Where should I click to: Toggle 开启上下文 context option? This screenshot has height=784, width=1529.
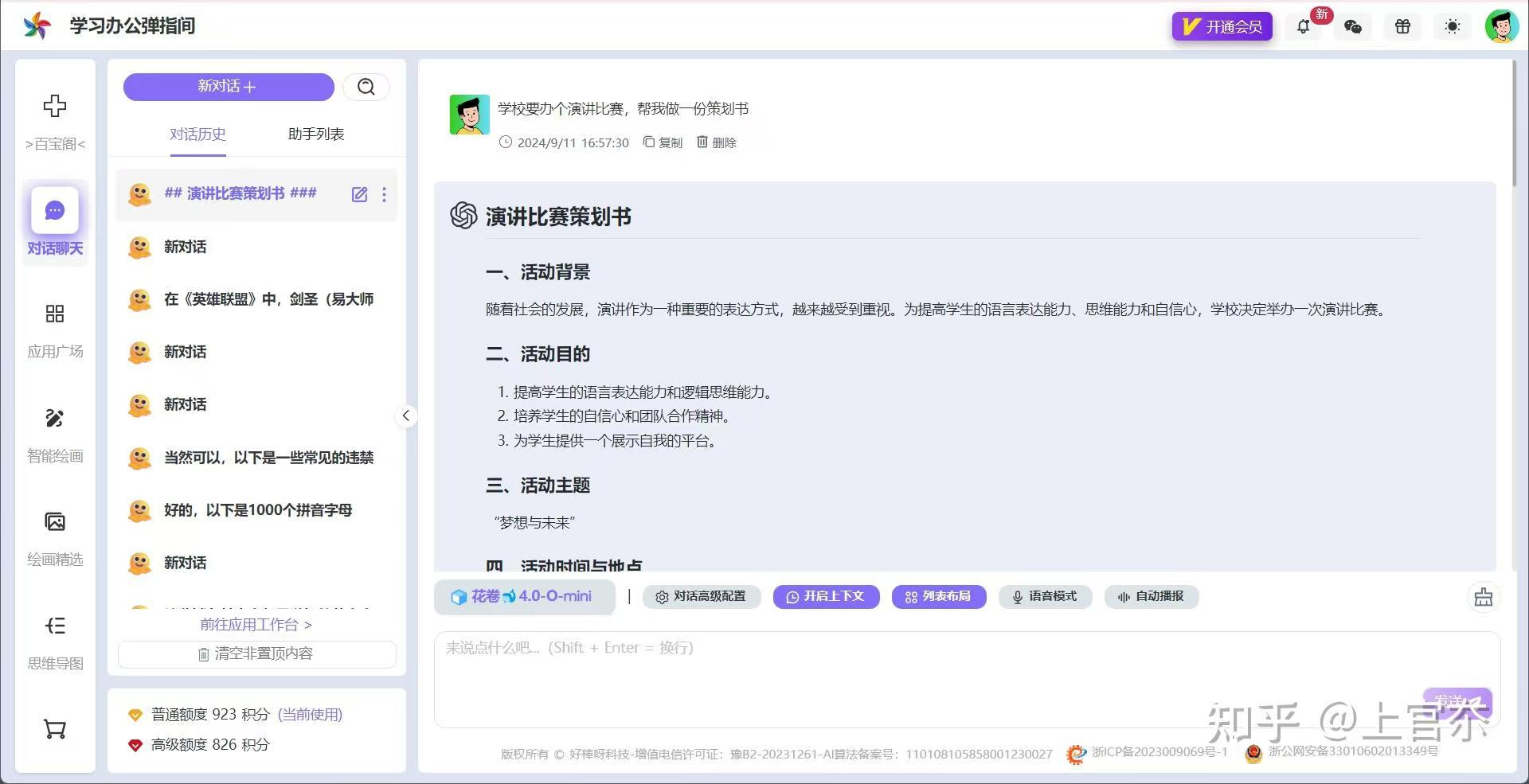point(826,597)
